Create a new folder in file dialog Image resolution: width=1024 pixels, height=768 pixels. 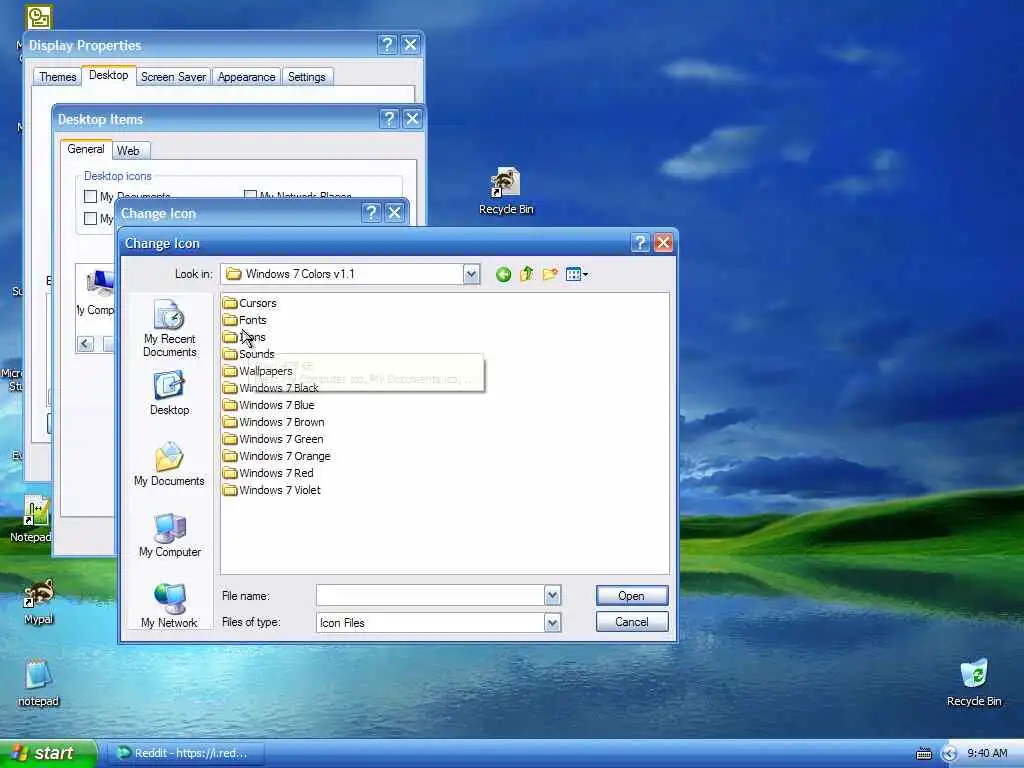click(x=550, y=274)
